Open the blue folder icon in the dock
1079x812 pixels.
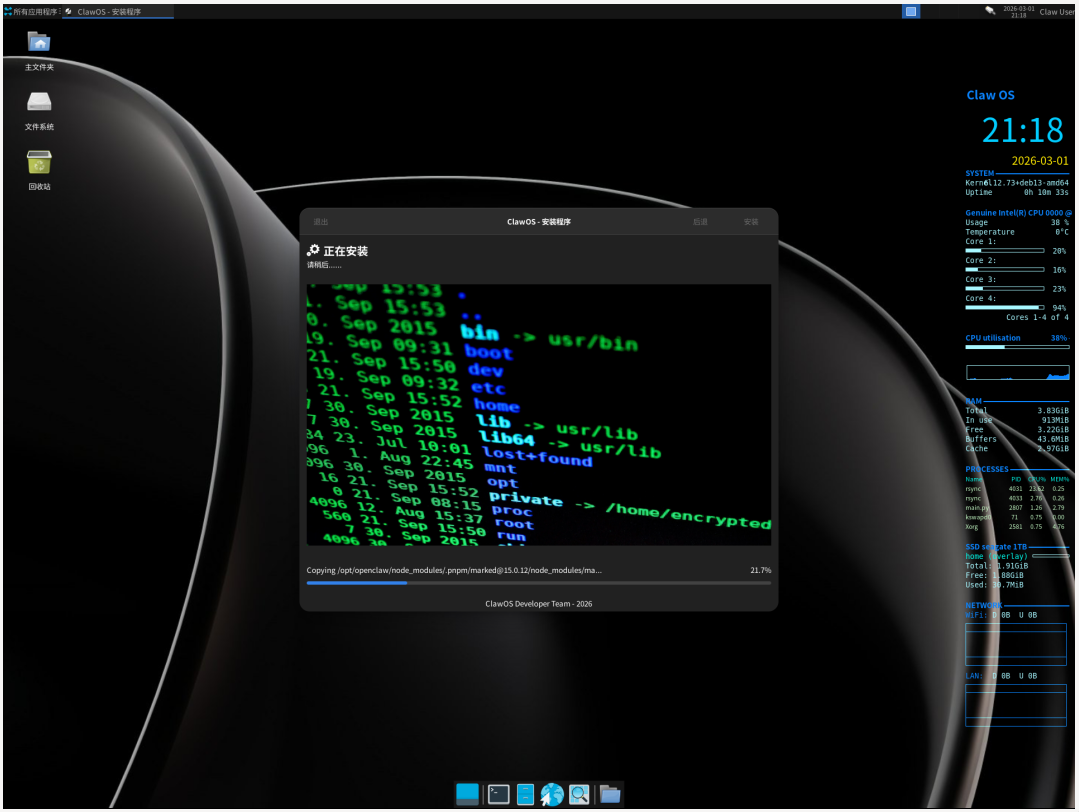point(610,794)
